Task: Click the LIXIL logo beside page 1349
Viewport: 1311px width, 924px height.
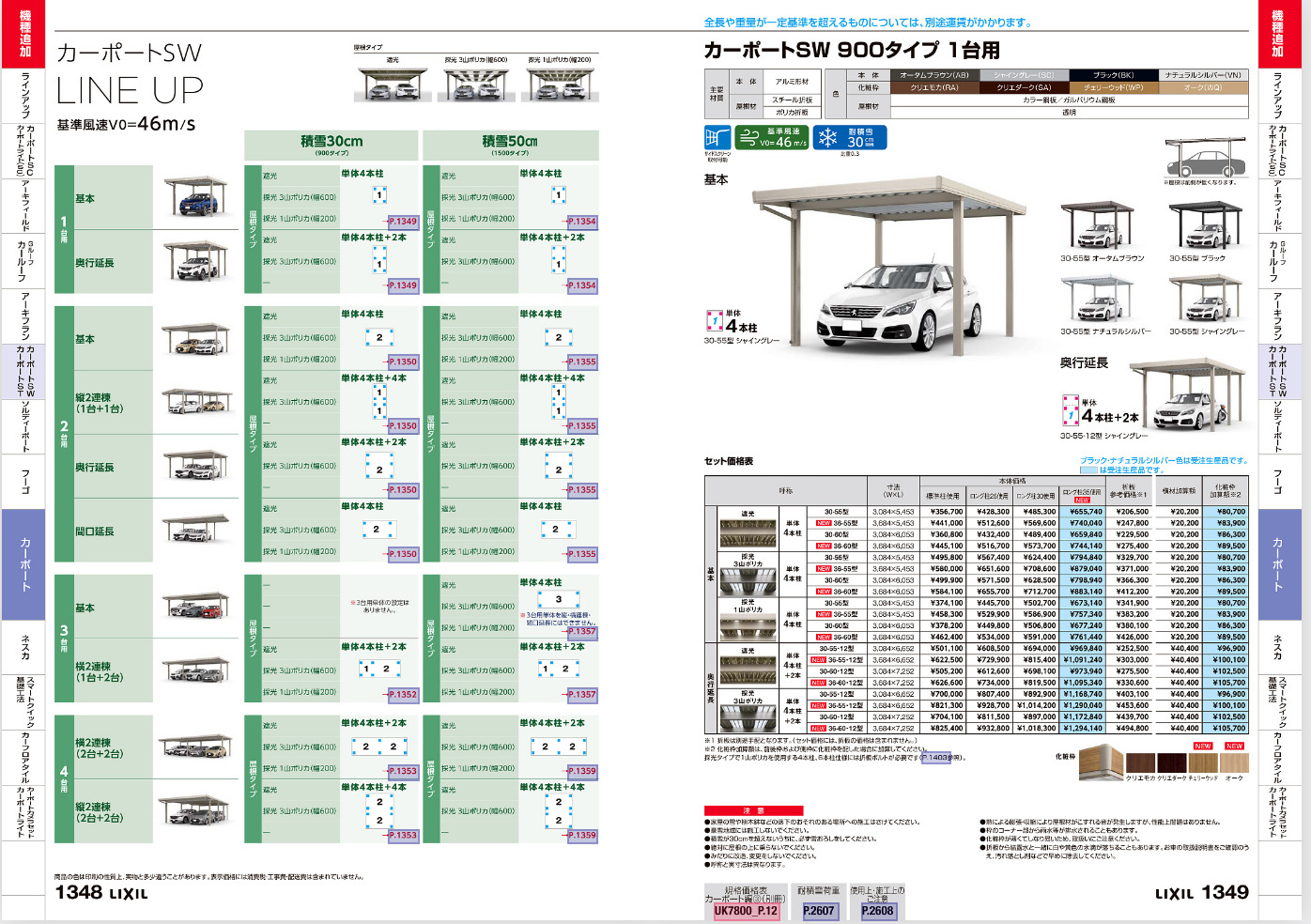Action: [1174, 893]
